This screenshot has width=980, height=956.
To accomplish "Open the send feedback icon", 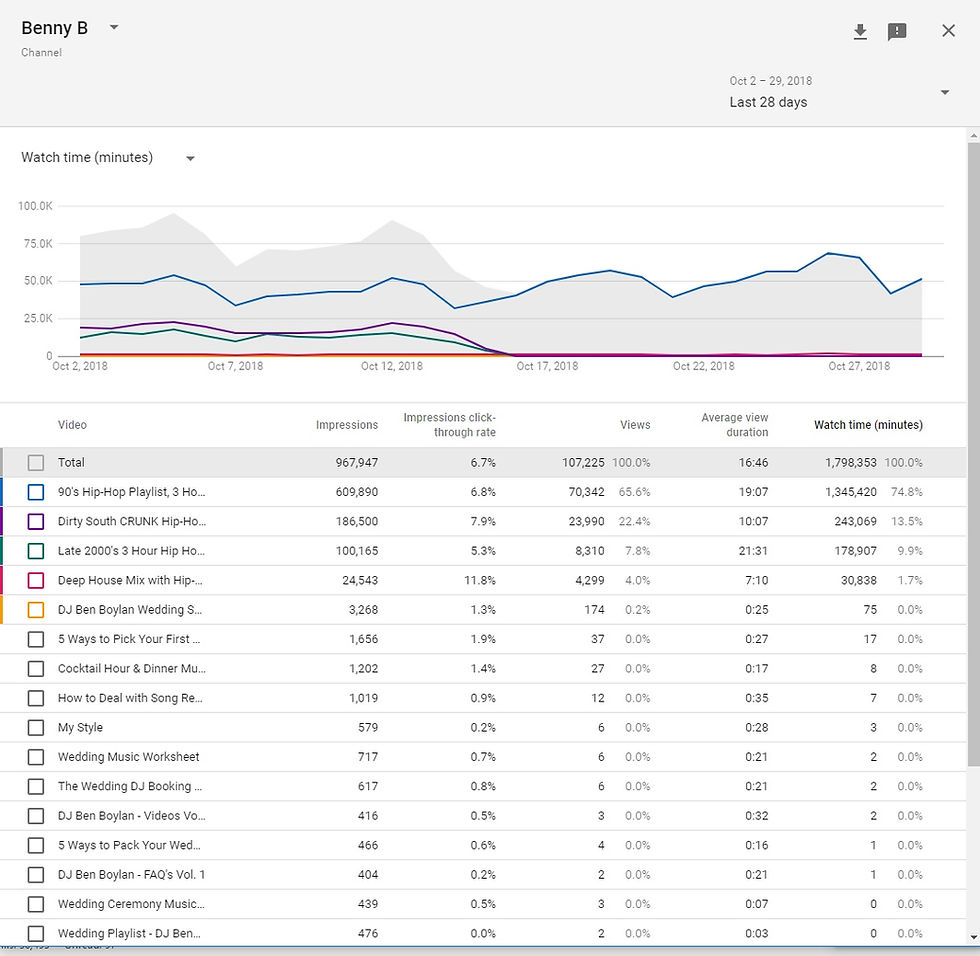I will click(897, 32).
